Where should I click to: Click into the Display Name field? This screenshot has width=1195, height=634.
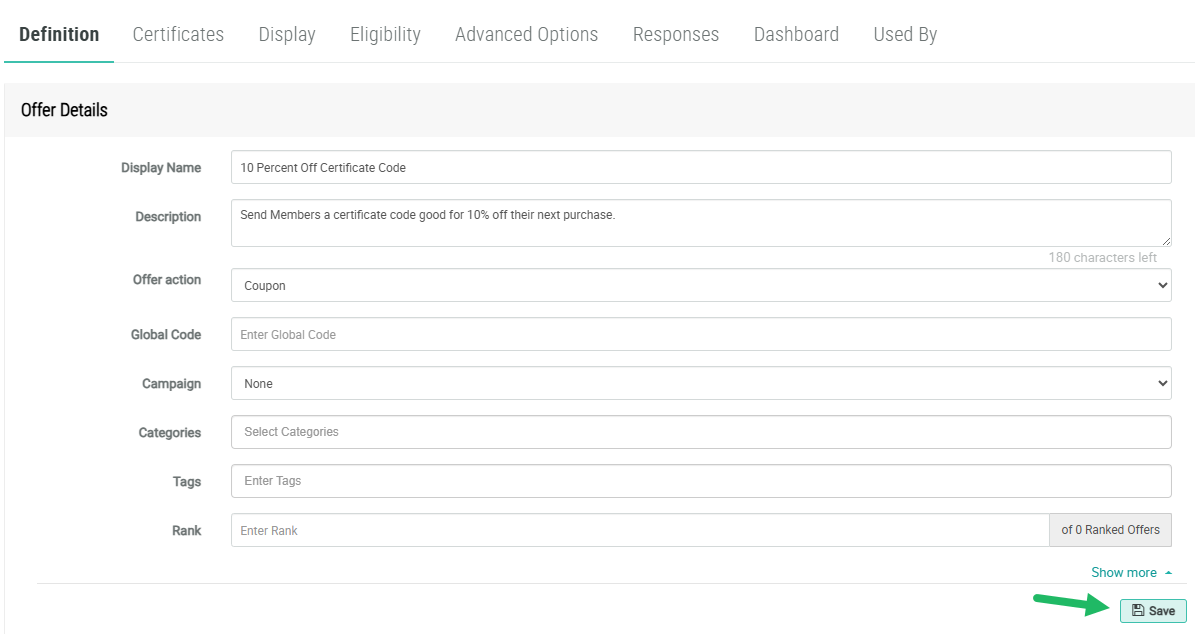700,167
